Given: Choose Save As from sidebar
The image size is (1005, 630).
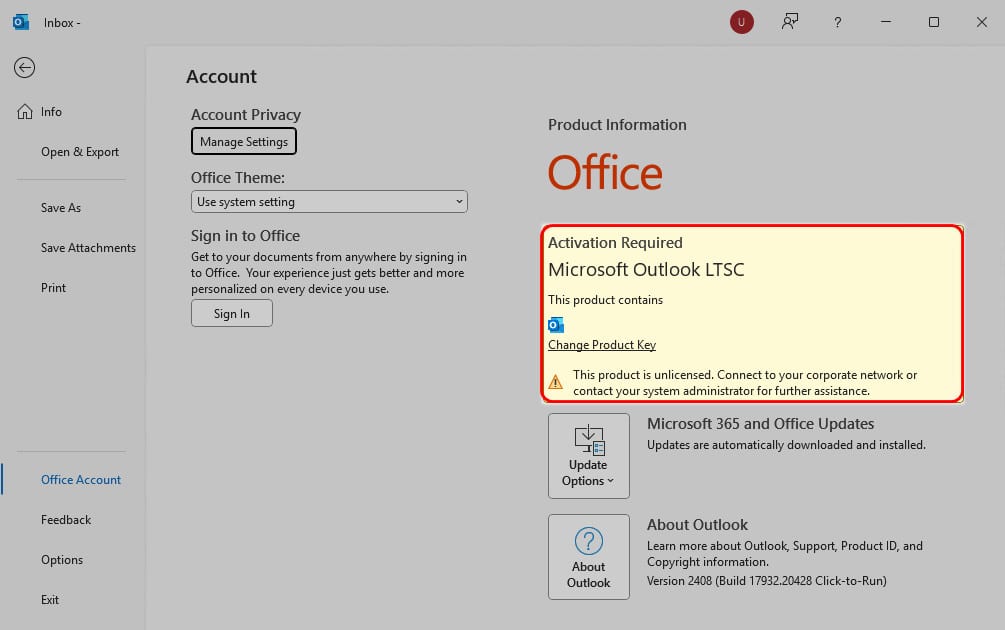Looking at the screenshot, I should click(61, 208).
